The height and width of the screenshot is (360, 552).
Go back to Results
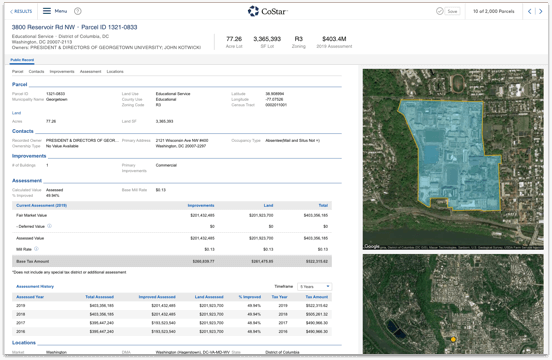pos(21,11)
